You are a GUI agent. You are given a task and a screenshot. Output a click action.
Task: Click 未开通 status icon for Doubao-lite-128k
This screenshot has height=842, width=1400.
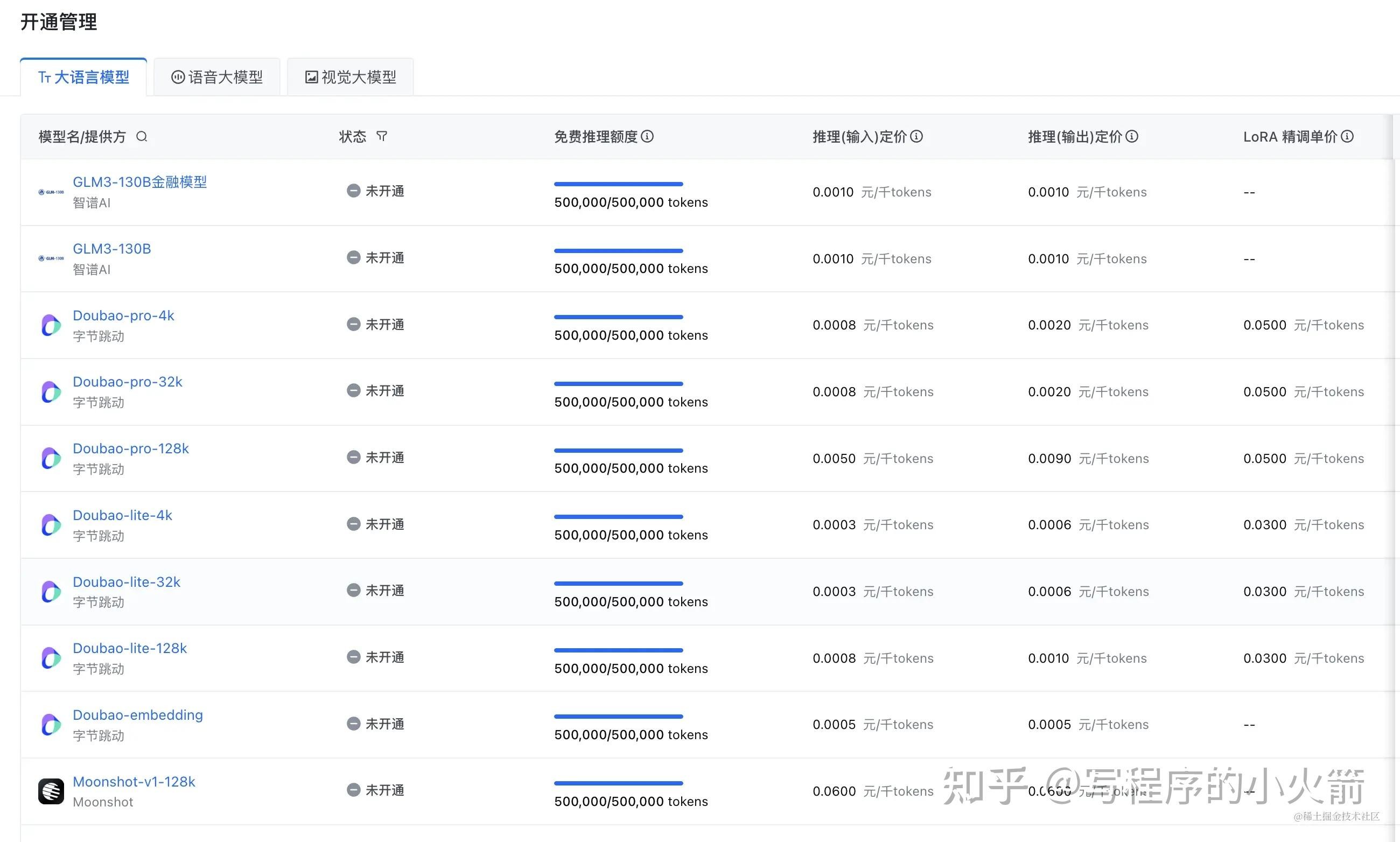354,657
